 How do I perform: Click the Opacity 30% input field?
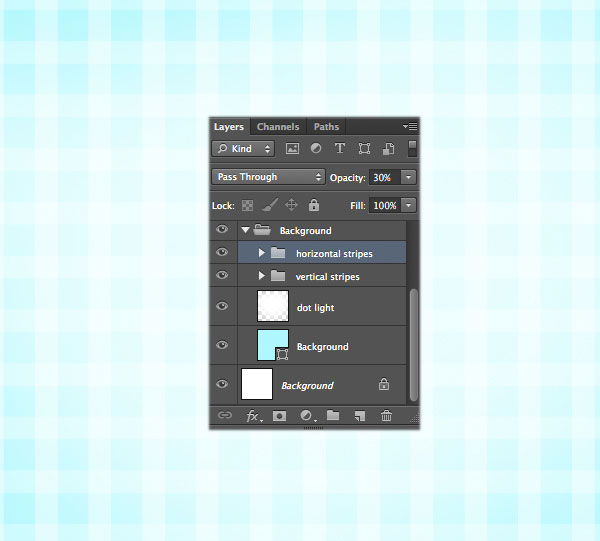click(385, 178)
